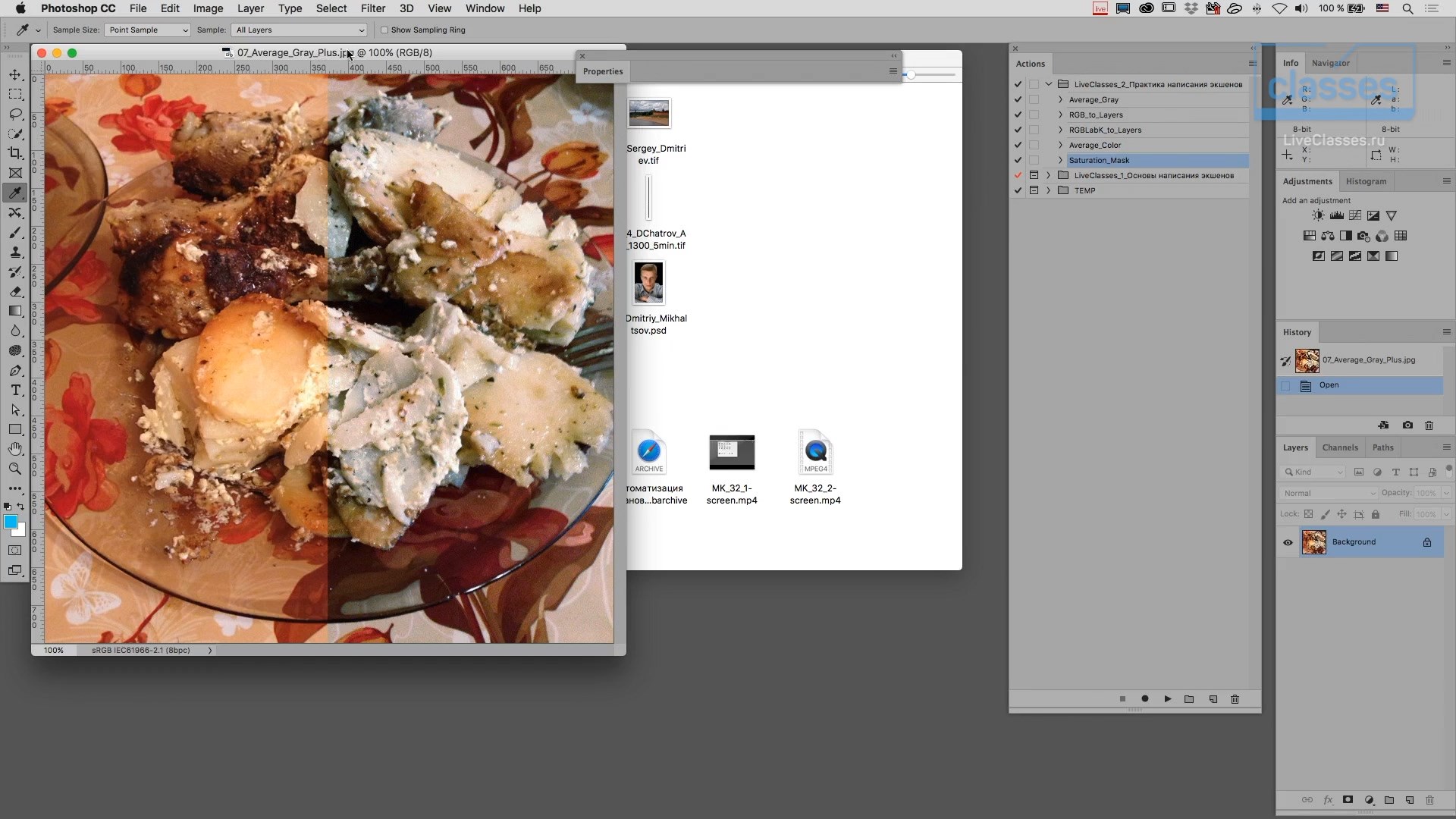The image size is (1456, 819).
Task: Select the Gradient tool
Action: [15, 311]
